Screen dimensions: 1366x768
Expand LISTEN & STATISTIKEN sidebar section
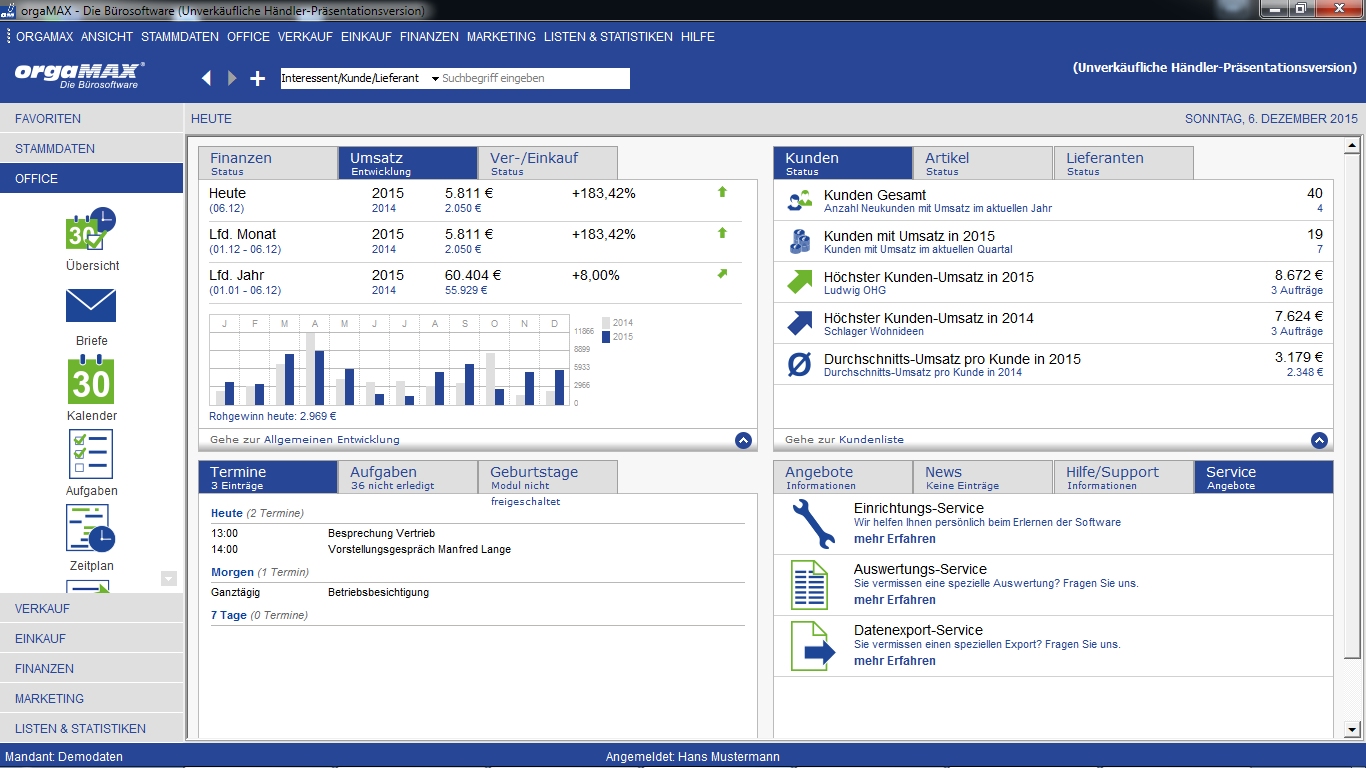(x=92, y=728)
